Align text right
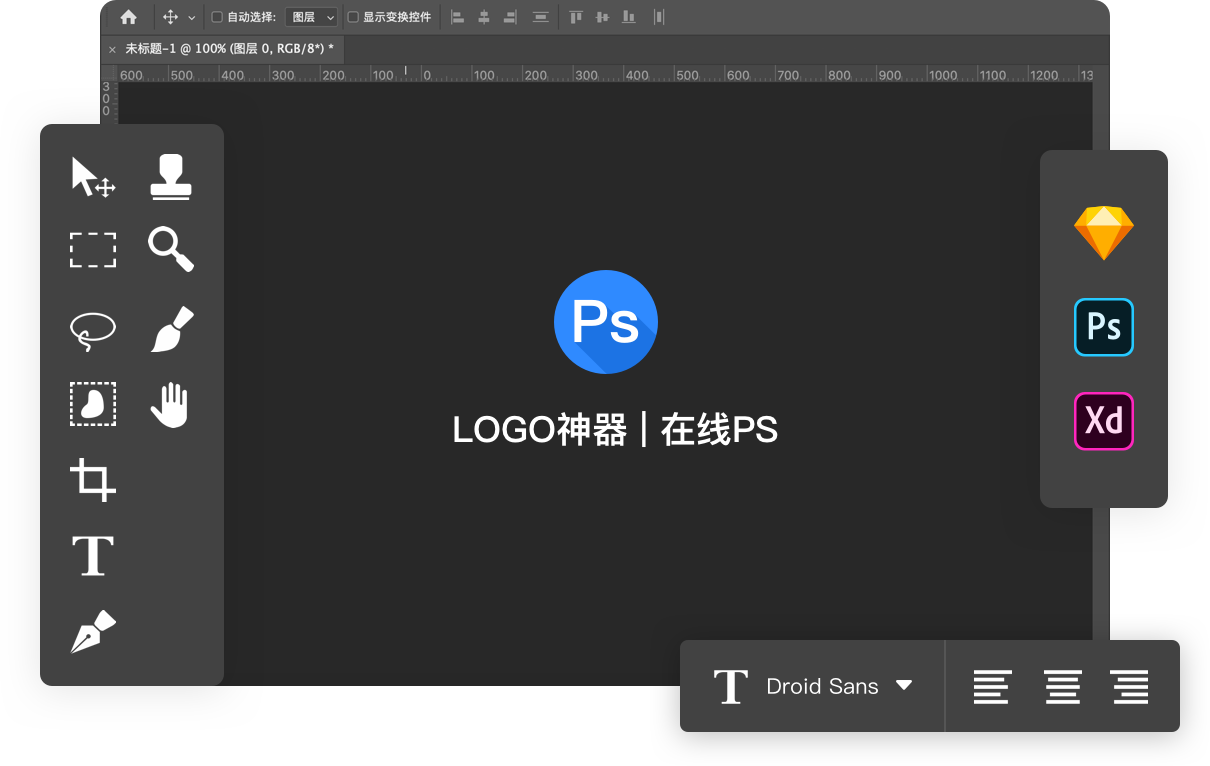 click(1130, 687)
